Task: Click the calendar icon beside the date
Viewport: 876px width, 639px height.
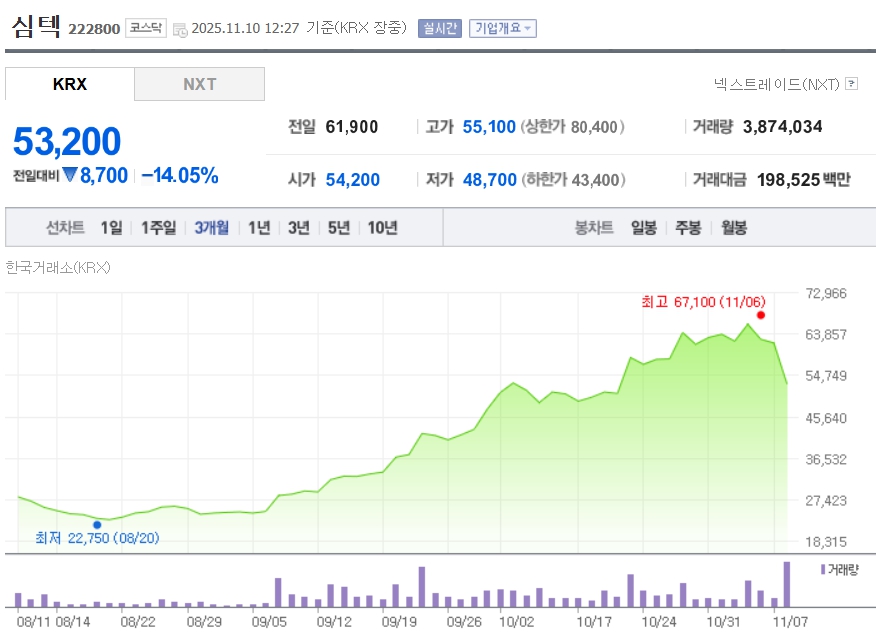Action: (179, 29)
